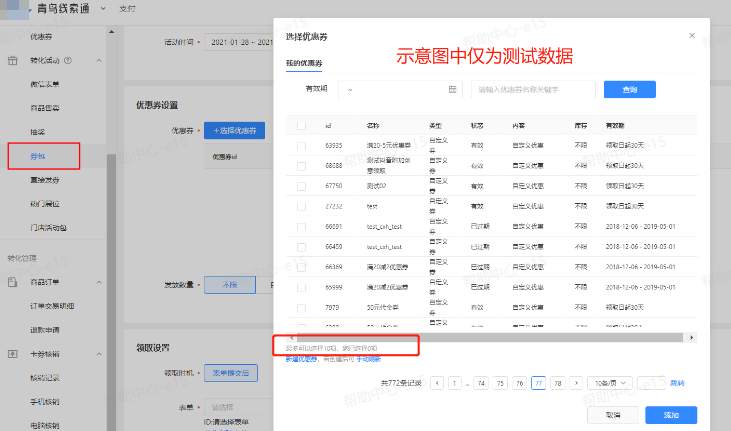Viewport: 731px width, 431px height.
Task: Collapse the 卡券核销 sidebar group
Action: click(x=99, y=355)
